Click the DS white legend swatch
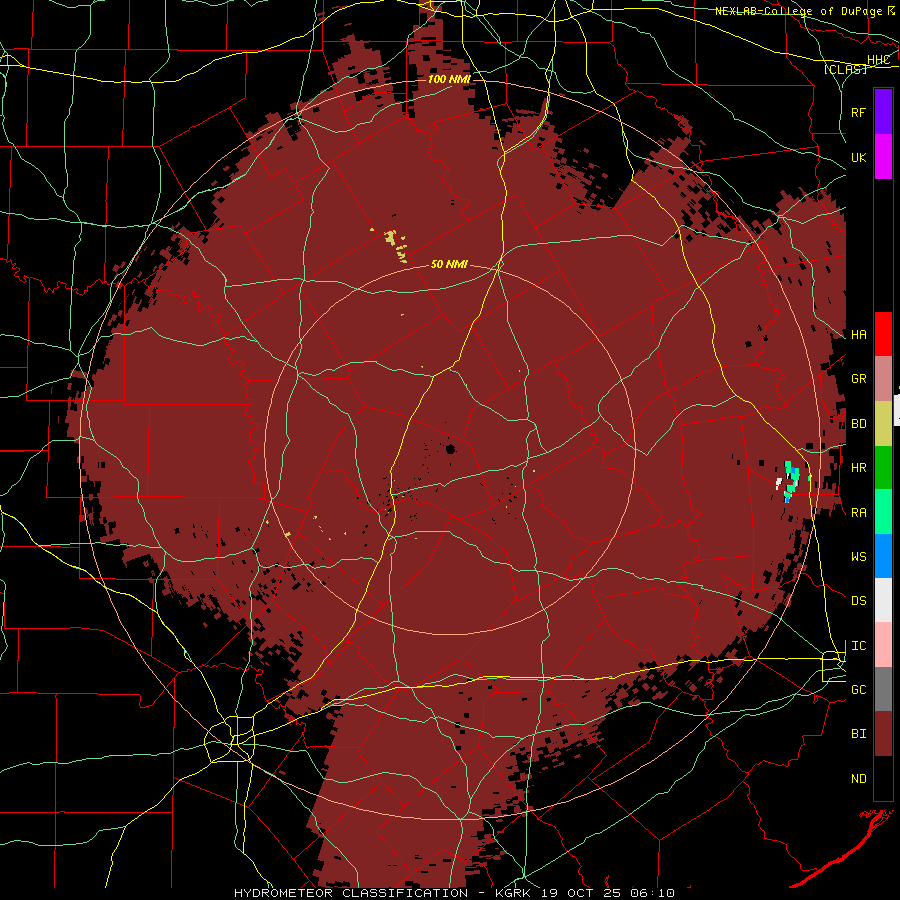 click(x=883, y=600)
